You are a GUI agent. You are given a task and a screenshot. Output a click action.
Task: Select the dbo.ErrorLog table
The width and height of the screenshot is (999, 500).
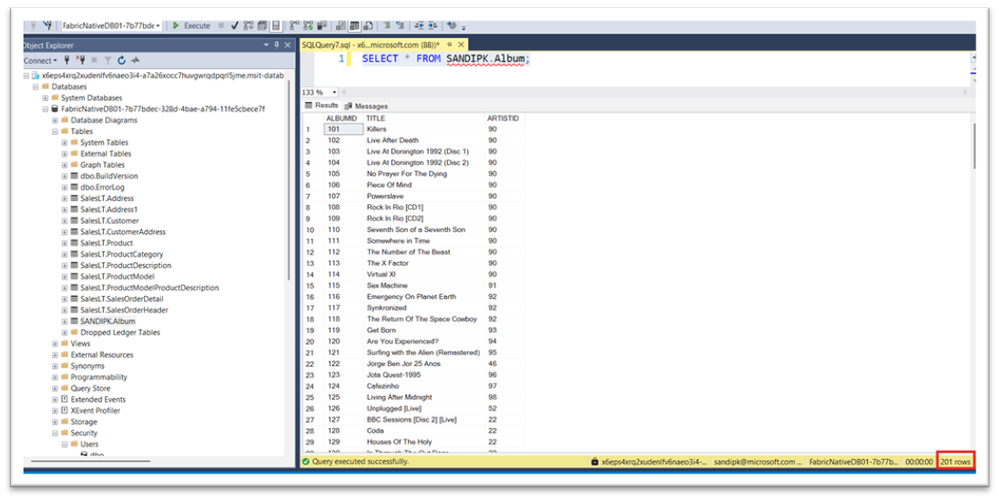point(102,187)
